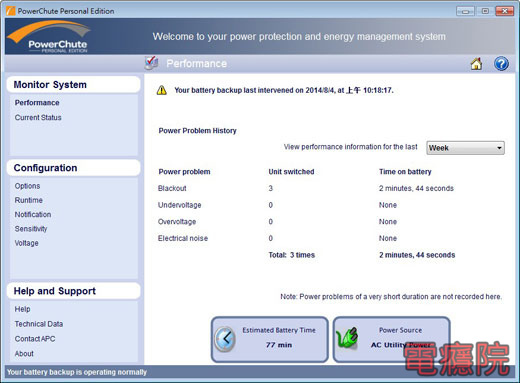Click the note about short duration problems
Viewport: 520px width, 383px height.
(x=391, y=297)
